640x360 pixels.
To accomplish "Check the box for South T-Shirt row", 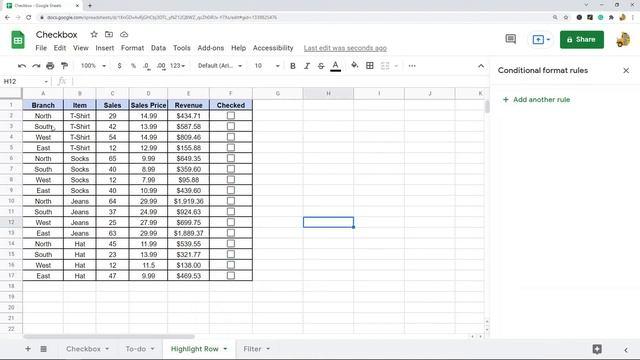I will coord(231,126).
